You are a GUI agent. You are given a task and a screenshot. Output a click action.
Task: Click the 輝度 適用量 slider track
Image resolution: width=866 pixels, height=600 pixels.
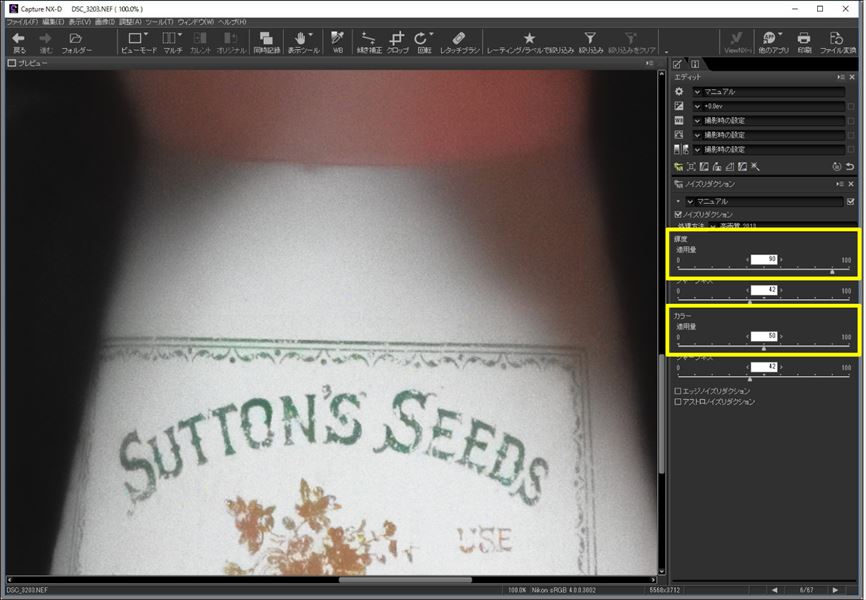pyautogui.click(x=764, y=269)
